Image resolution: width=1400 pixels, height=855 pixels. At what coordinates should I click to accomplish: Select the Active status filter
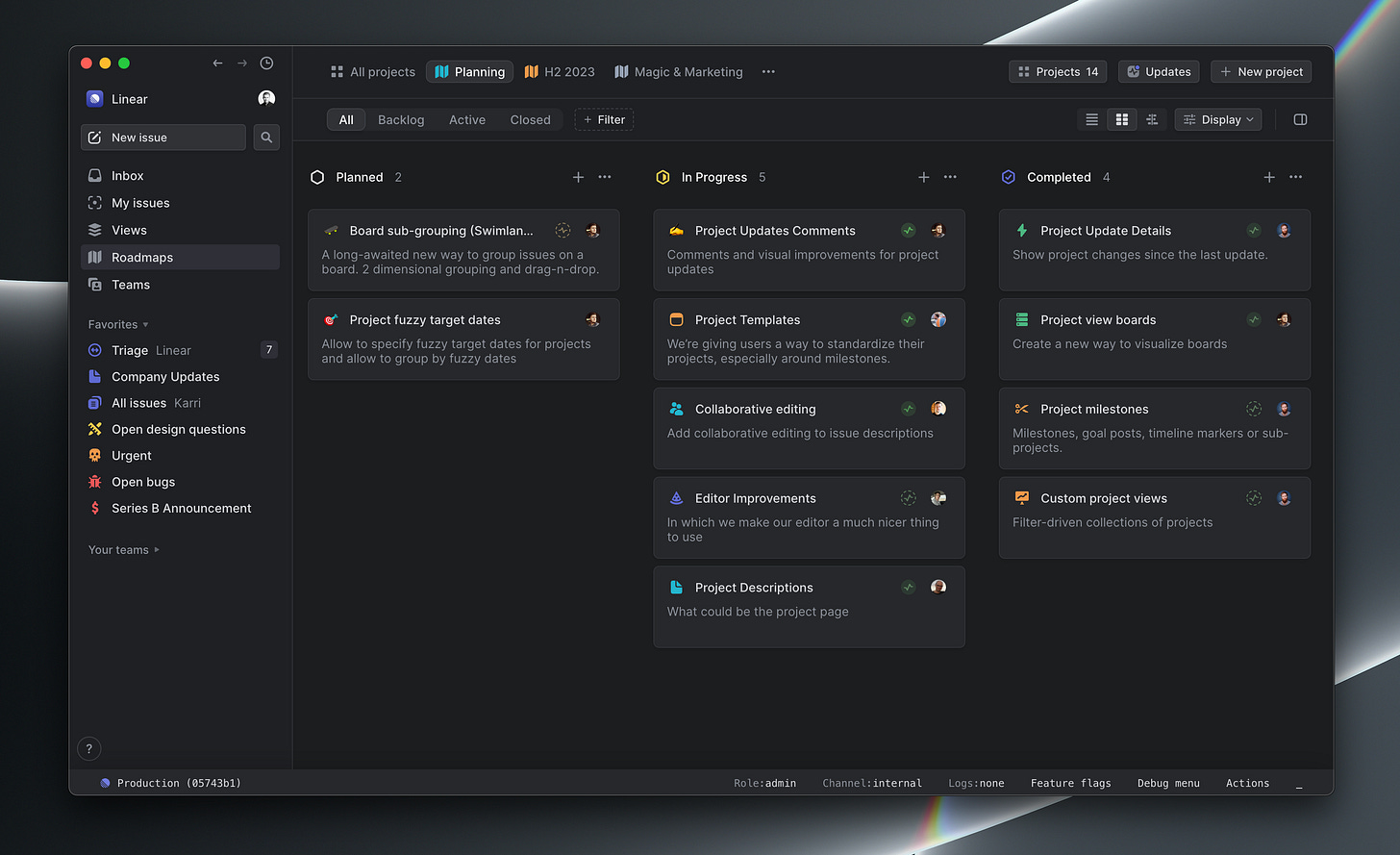pyautogui.click(x=467, y=120)
